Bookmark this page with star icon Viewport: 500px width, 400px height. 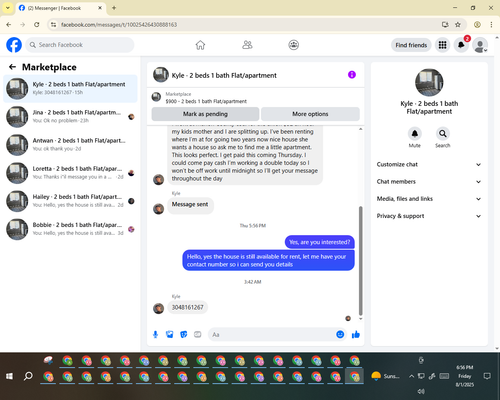click(x=458, y=25)
